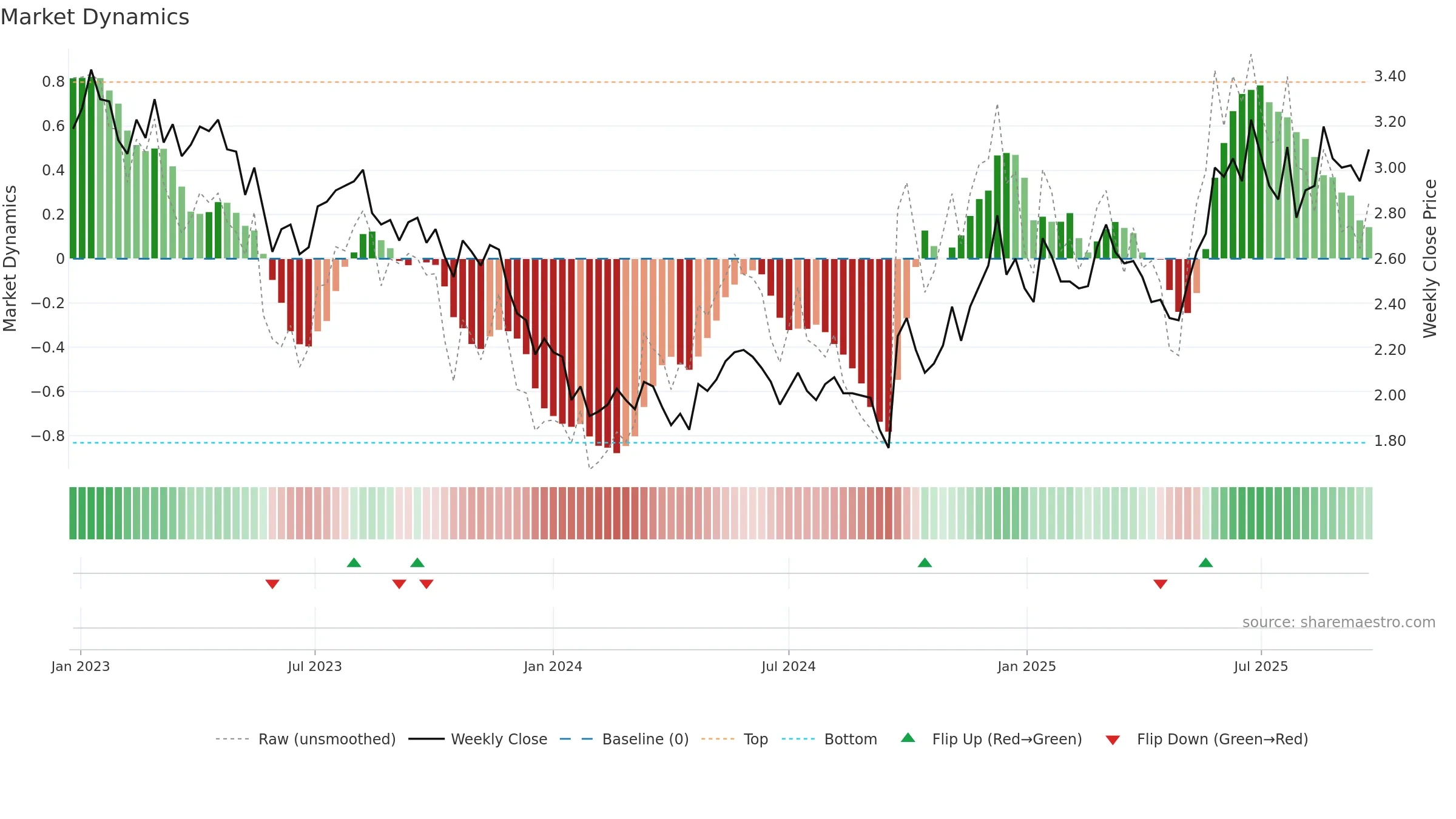This screenshot has width=1456, height=819.
Task: Click the Weekly Close Price right axis title
Action: coord(1430,258)
